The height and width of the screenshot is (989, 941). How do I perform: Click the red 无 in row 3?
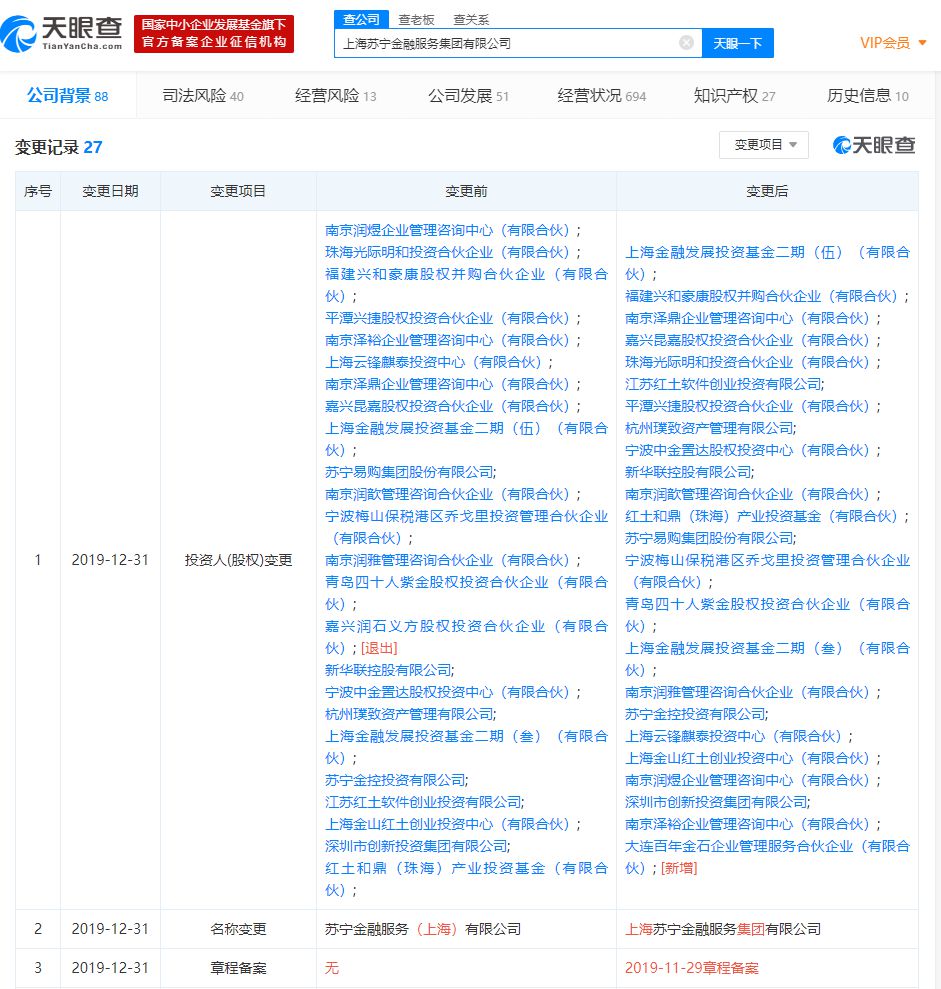[x=332, y=968]
